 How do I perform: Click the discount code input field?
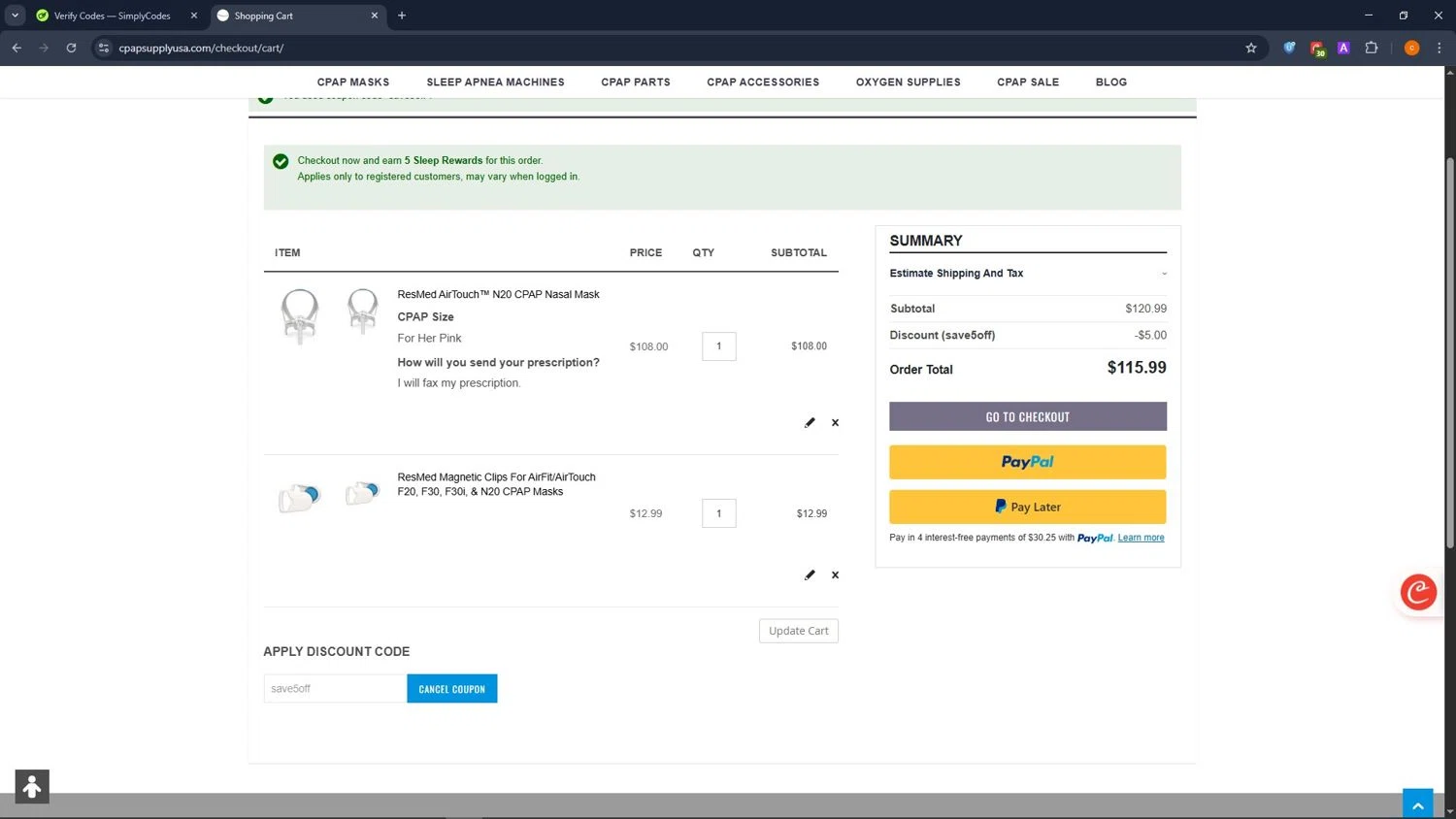(335, 689)
